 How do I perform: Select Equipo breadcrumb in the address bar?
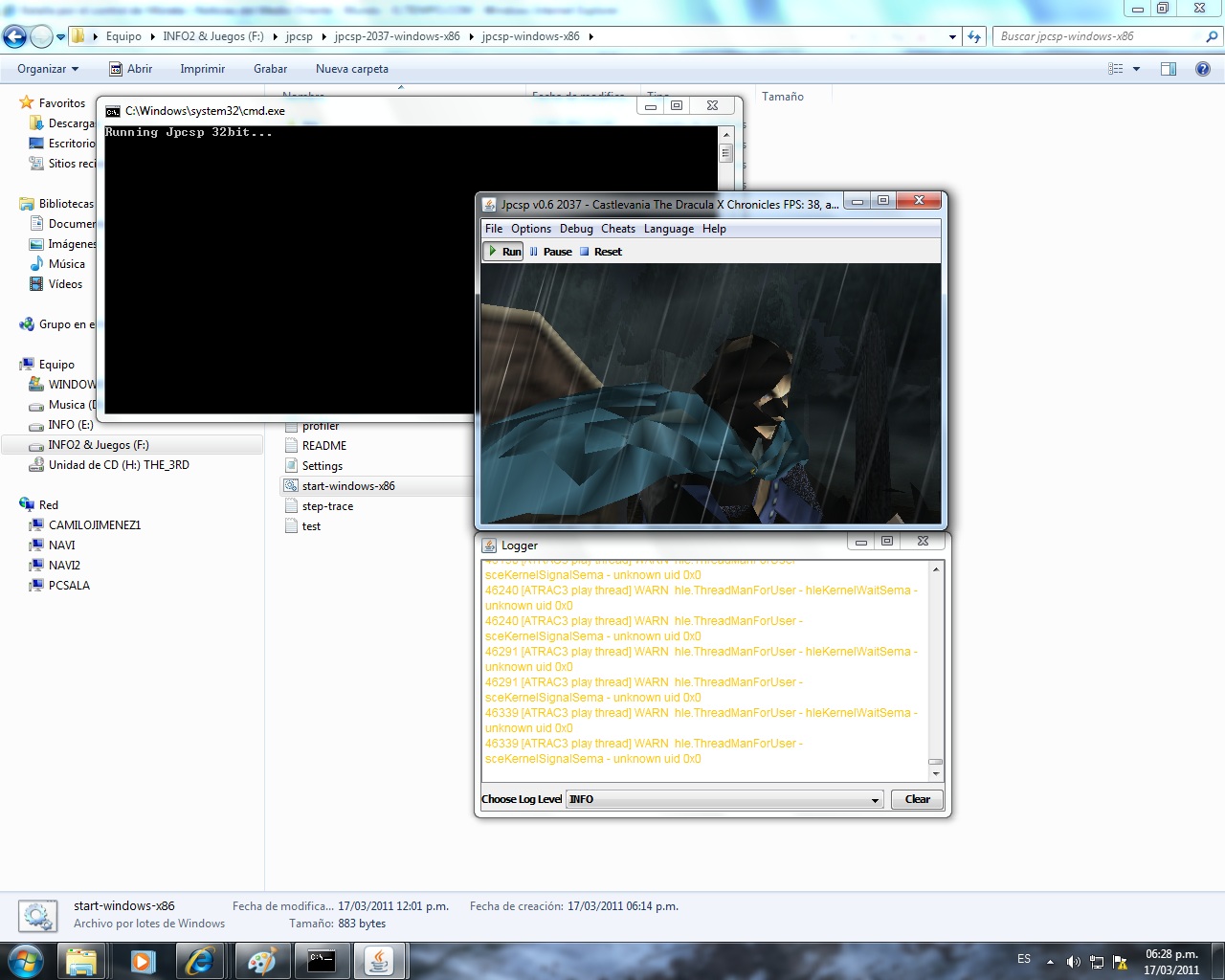tap(123, 36)
